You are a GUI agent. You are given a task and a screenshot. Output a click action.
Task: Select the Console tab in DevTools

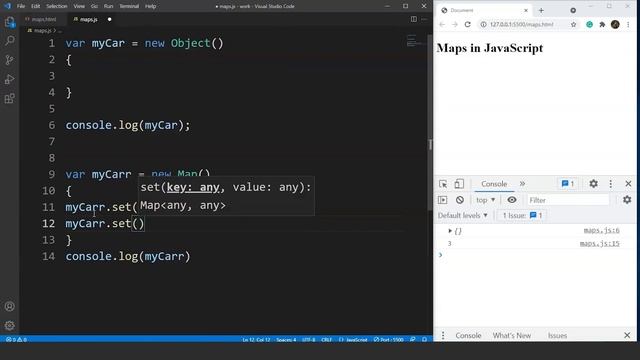coord(494,184)
